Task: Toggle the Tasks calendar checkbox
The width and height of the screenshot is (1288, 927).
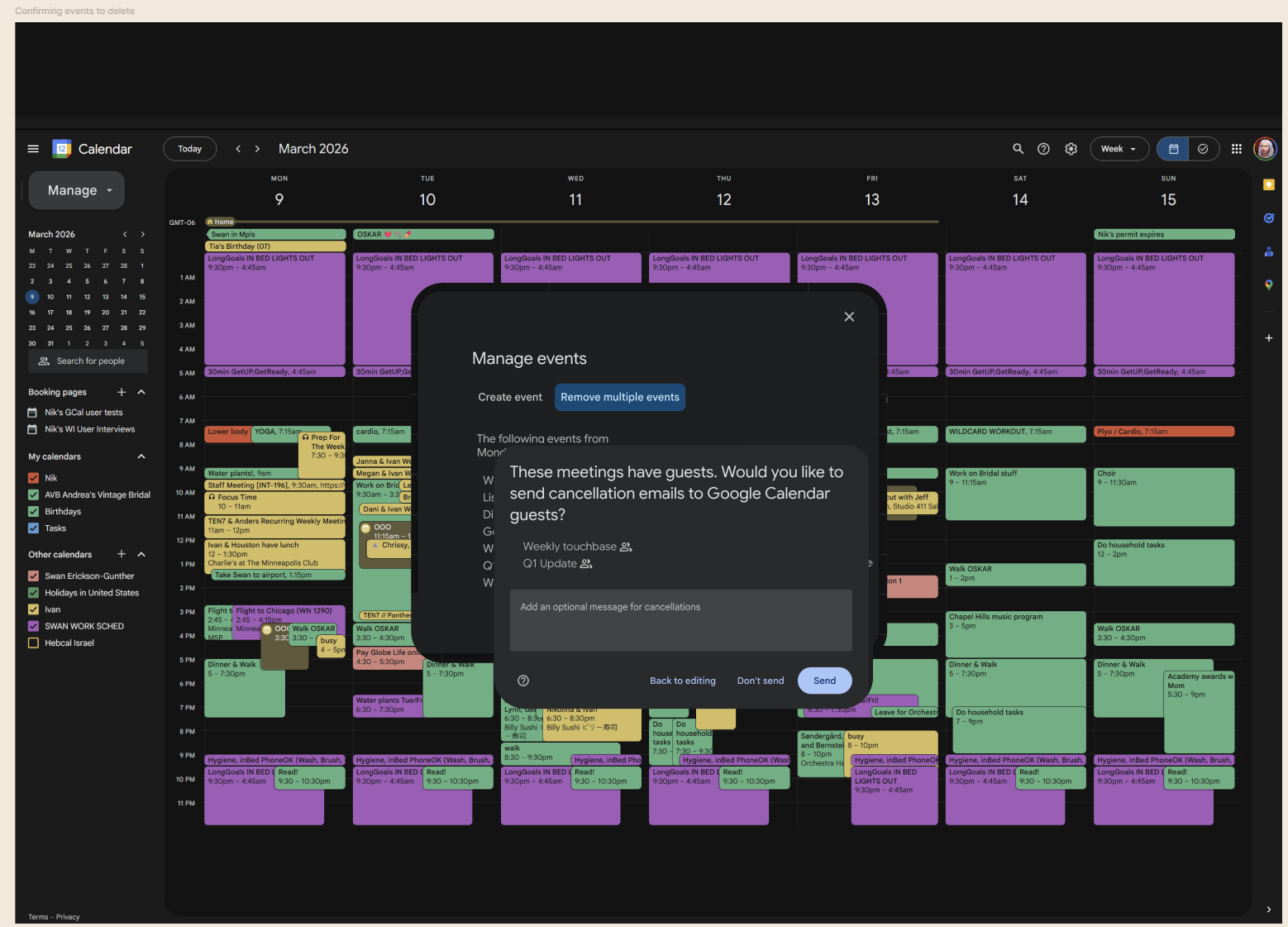Action: pos(34,528)
